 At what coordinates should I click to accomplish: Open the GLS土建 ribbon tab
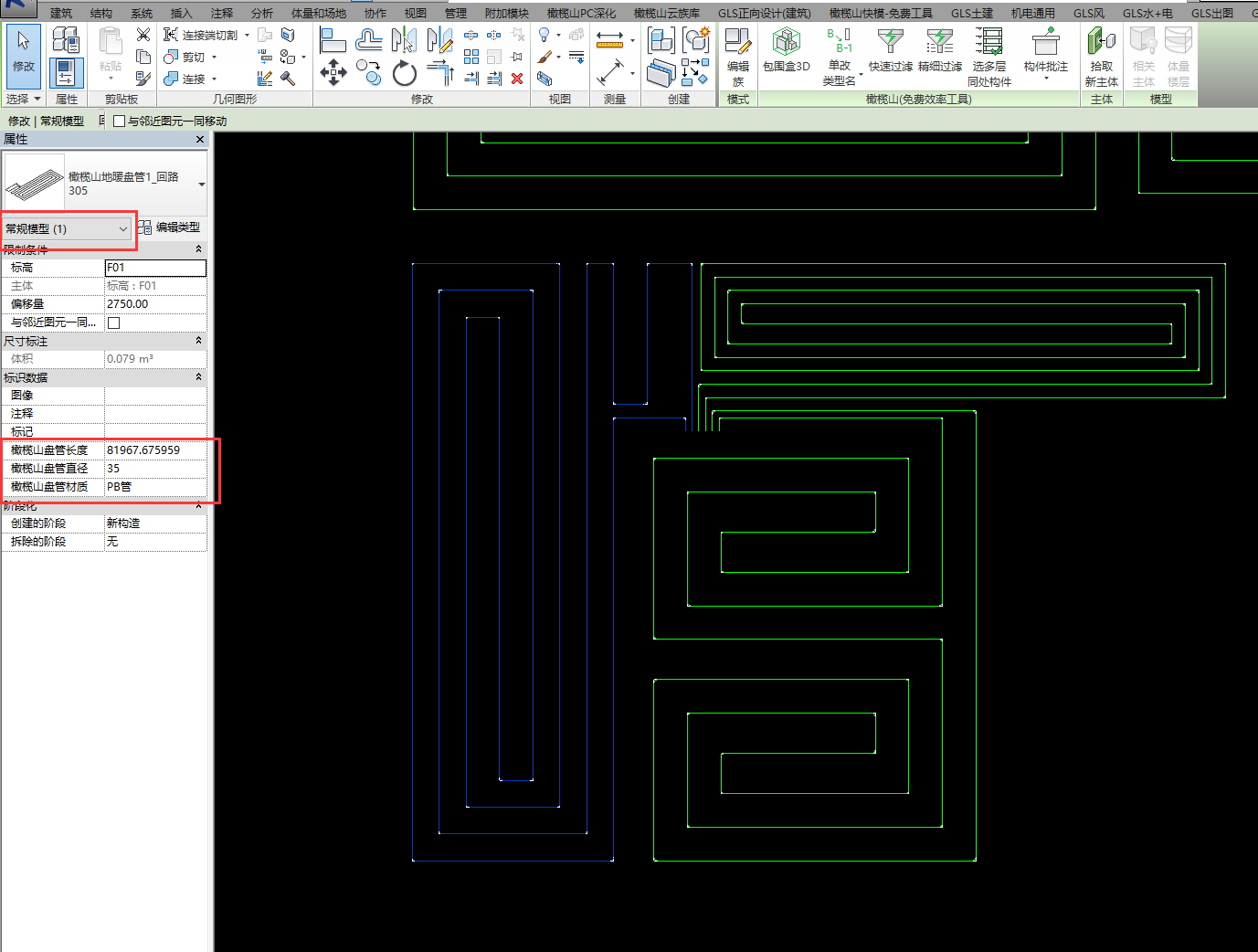tap(972, 13)
